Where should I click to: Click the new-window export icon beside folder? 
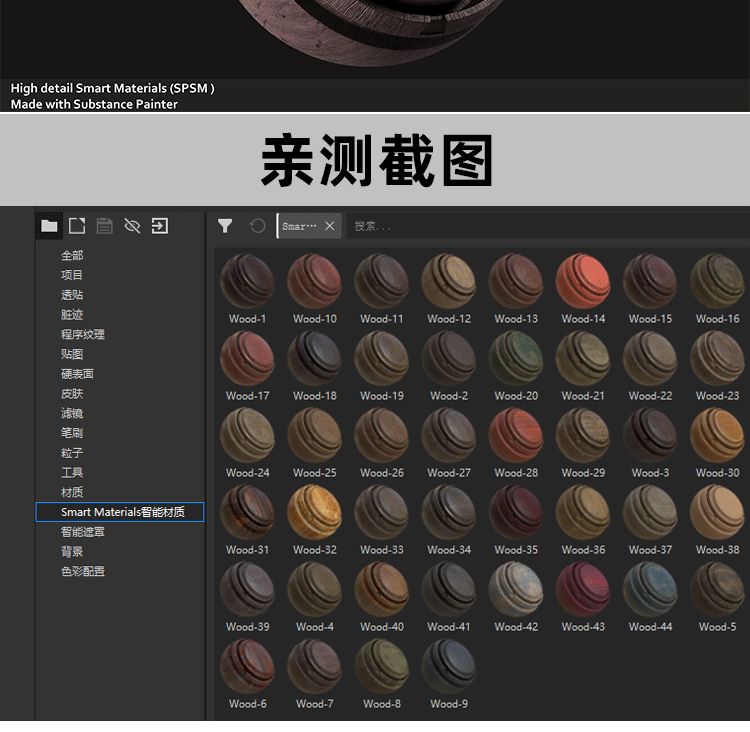tap(77, 226)
